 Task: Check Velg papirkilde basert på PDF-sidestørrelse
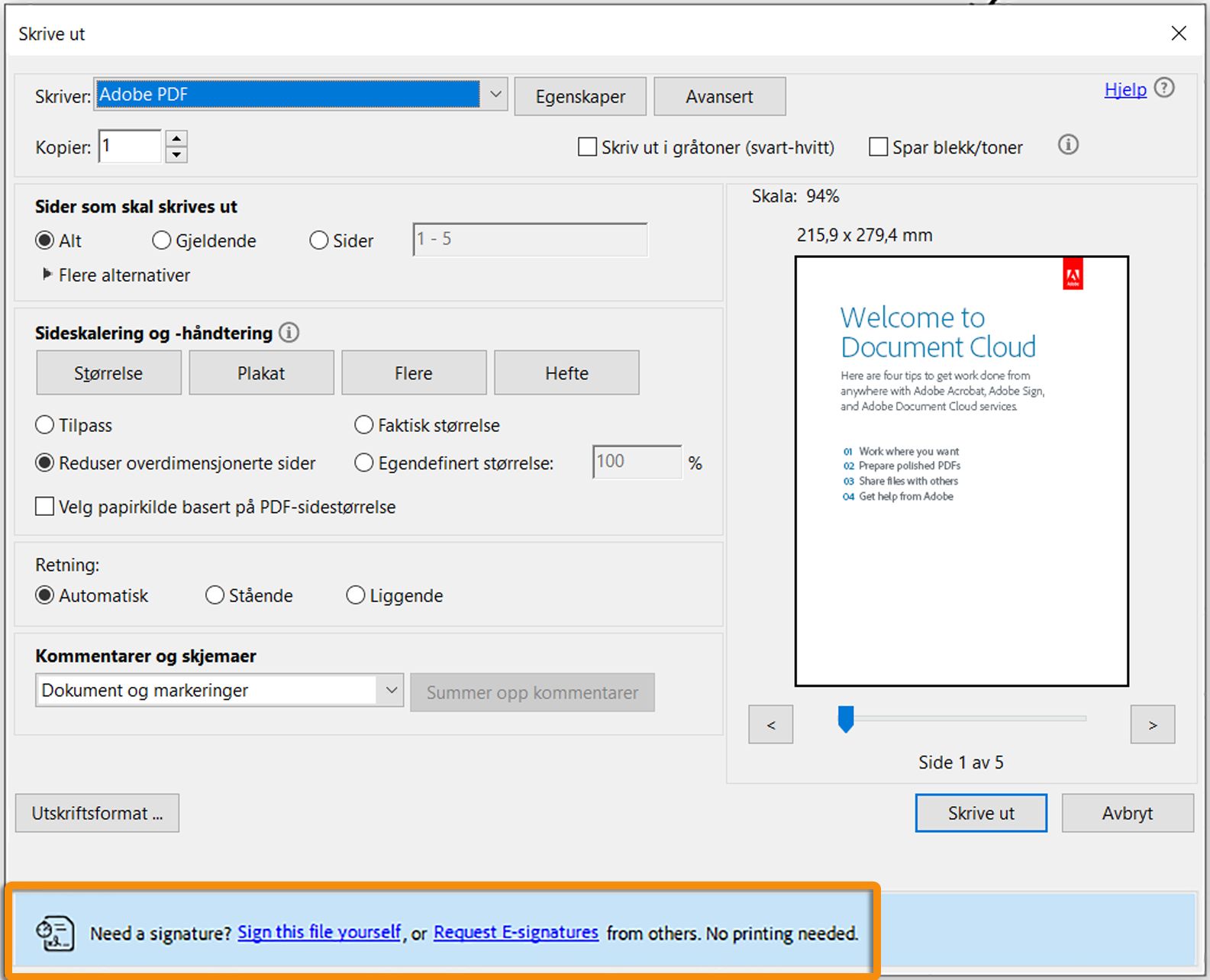point(45,507)
